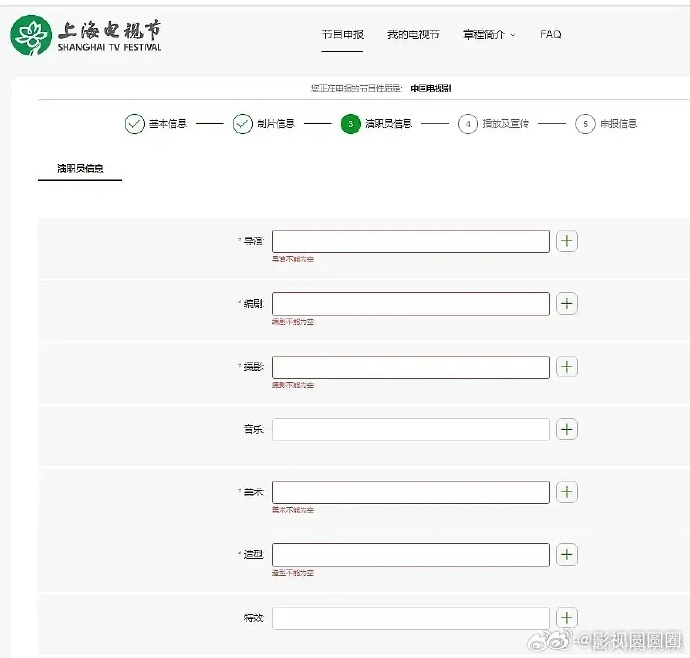Click the 中国电视剧 category text
Screen dimensions: 690x658
click(431, 88)
